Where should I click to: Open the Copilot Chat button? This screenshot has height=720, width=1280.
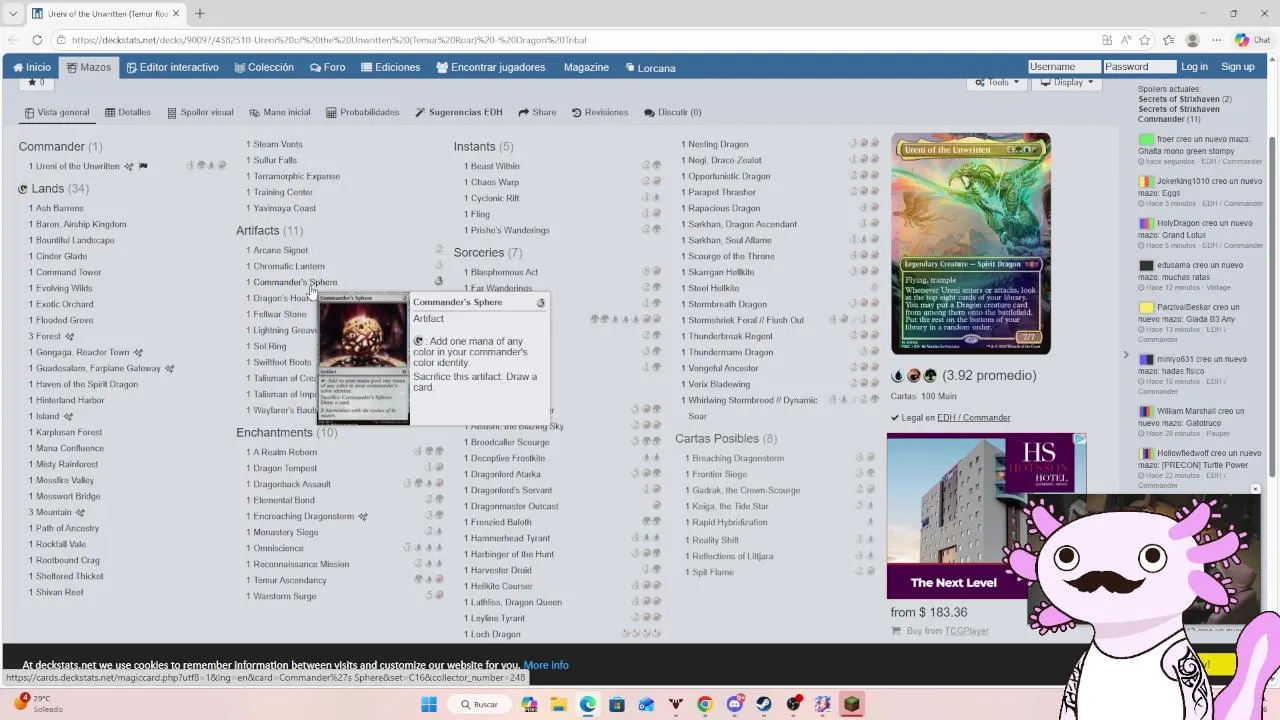pyautogui.click(x=1253, y=40)
